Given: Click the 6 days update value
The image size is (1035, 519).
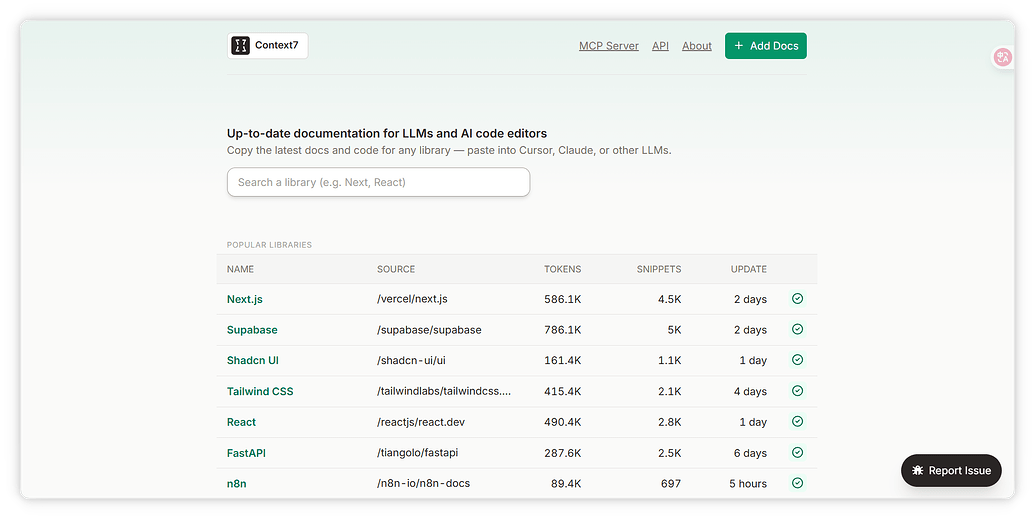Looking at the screenshot, I should click(751, 453).
